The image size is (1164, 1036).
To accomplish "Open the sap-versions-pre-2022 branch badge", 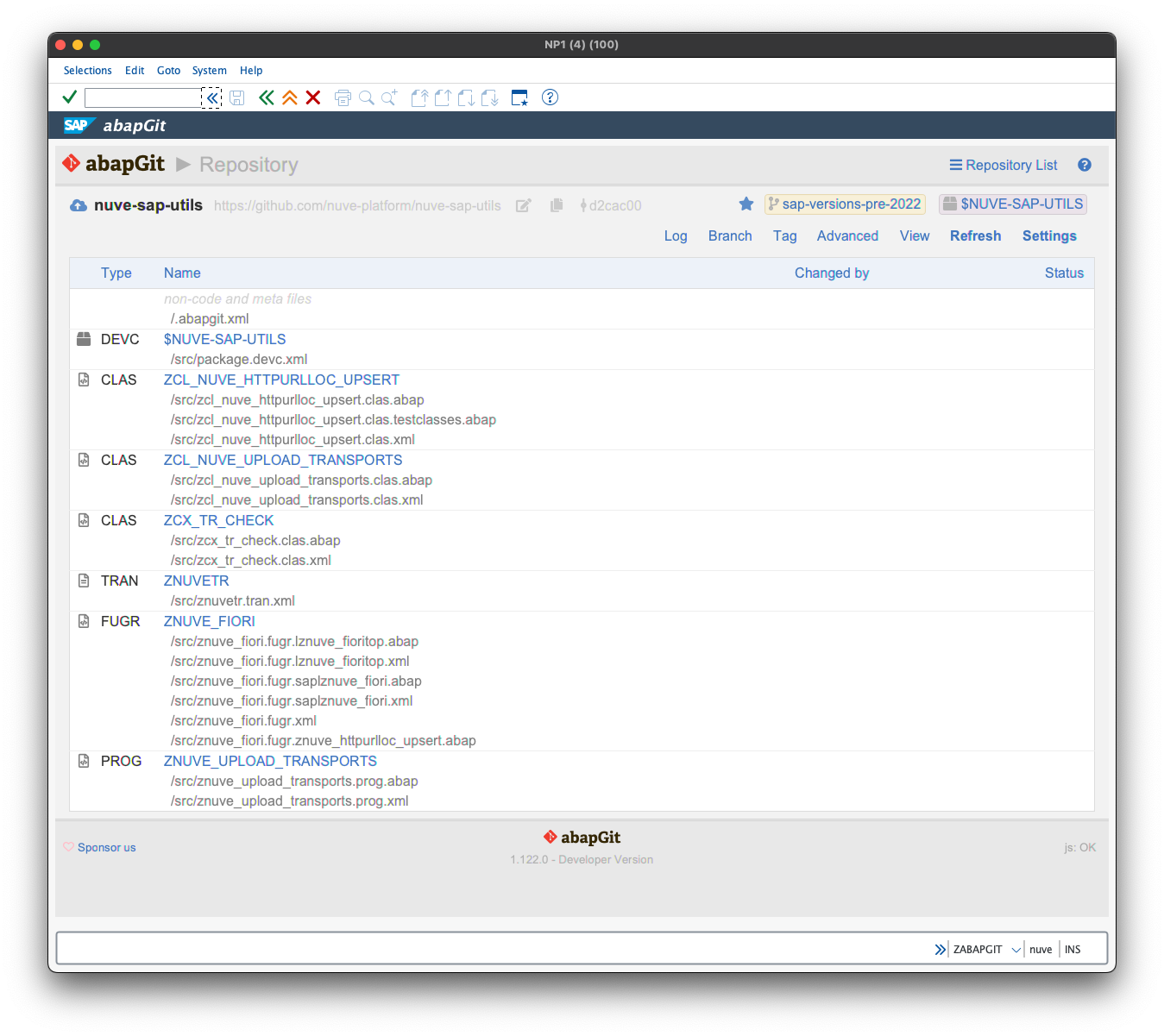I will pos(845,204).
